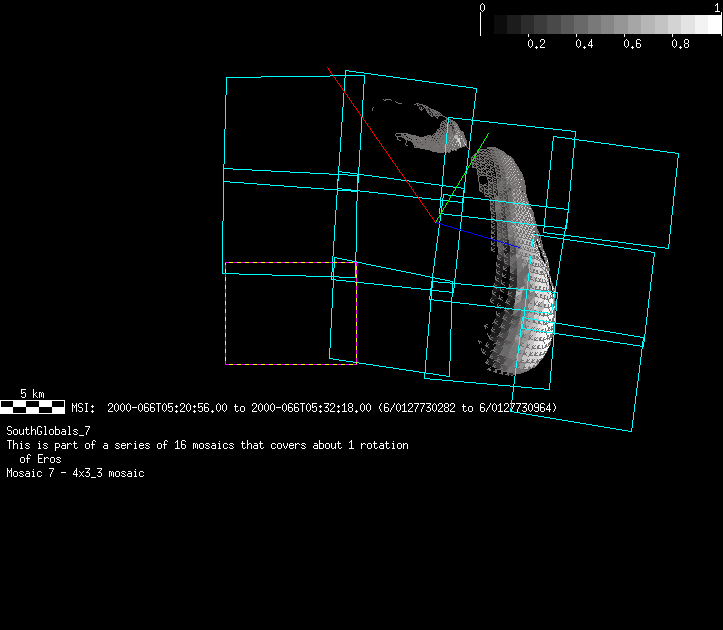
Task: Click the 'Mosaic 7 - 4x3_3 mosaic' text
Action: [x=75, y=473]
